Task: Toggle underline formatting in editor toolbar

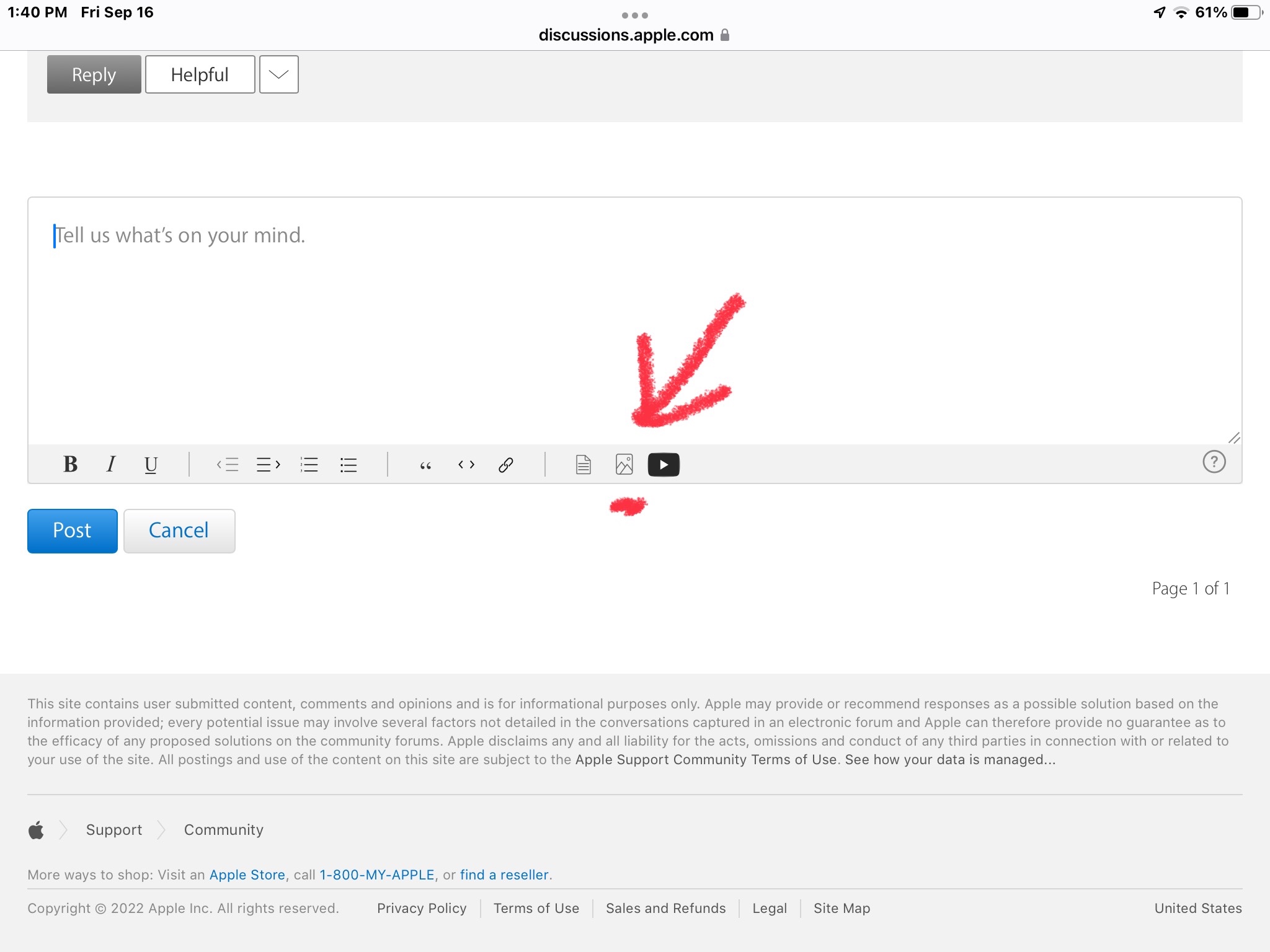Action: click(x=151, y=464)
